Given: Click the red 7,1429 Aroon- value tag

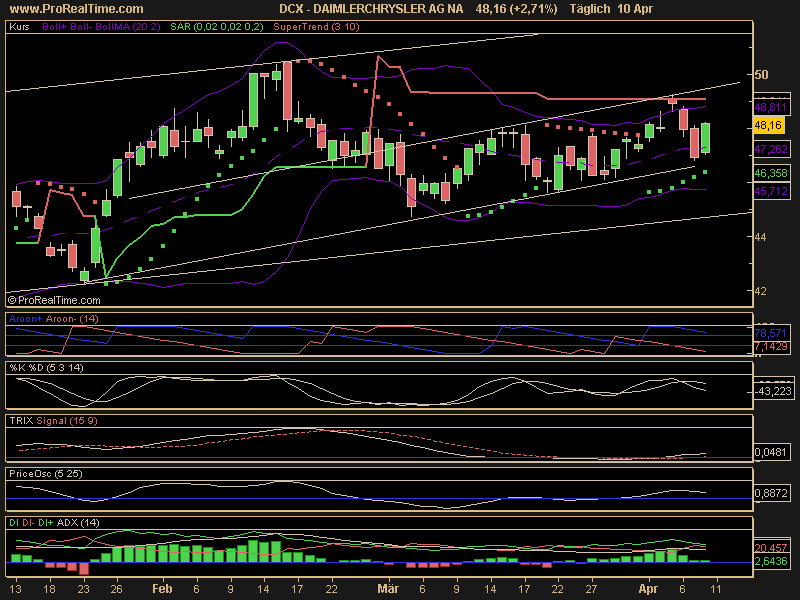Looking at the screenshot, I should (771, 346).
